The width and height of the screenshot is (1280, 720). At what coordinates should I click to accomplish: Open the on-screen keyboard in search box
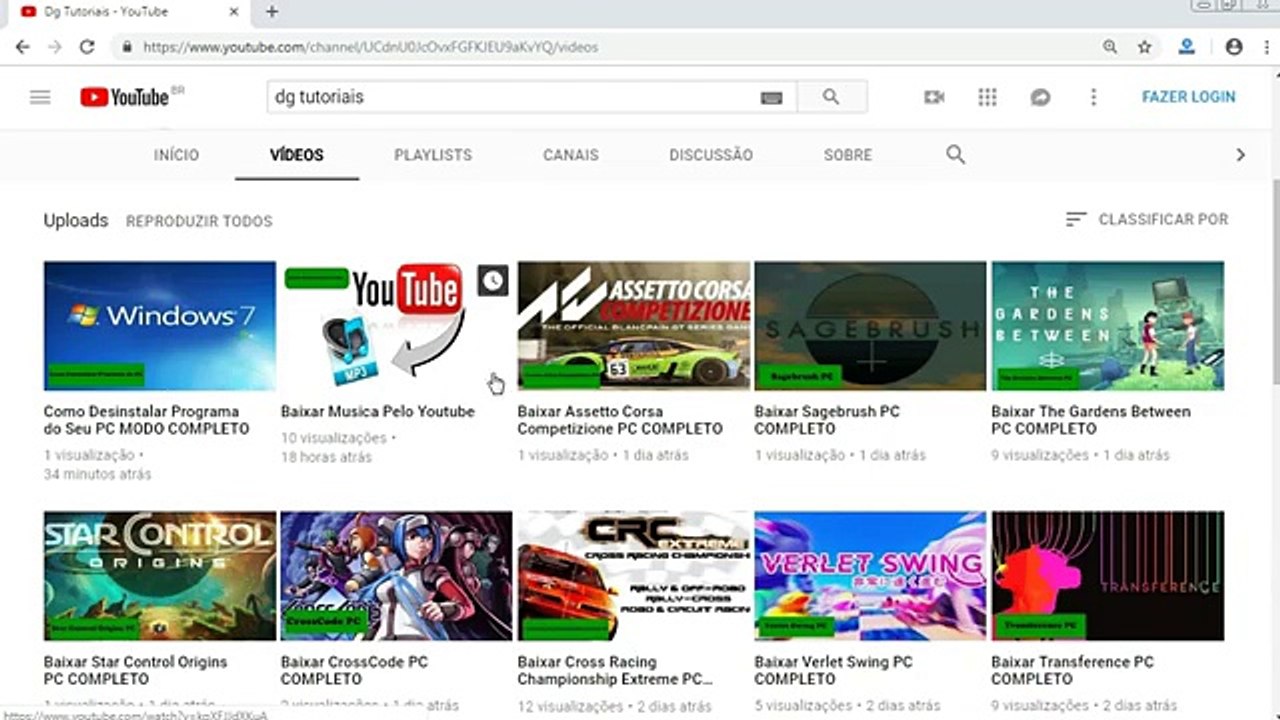click(771, 97)
